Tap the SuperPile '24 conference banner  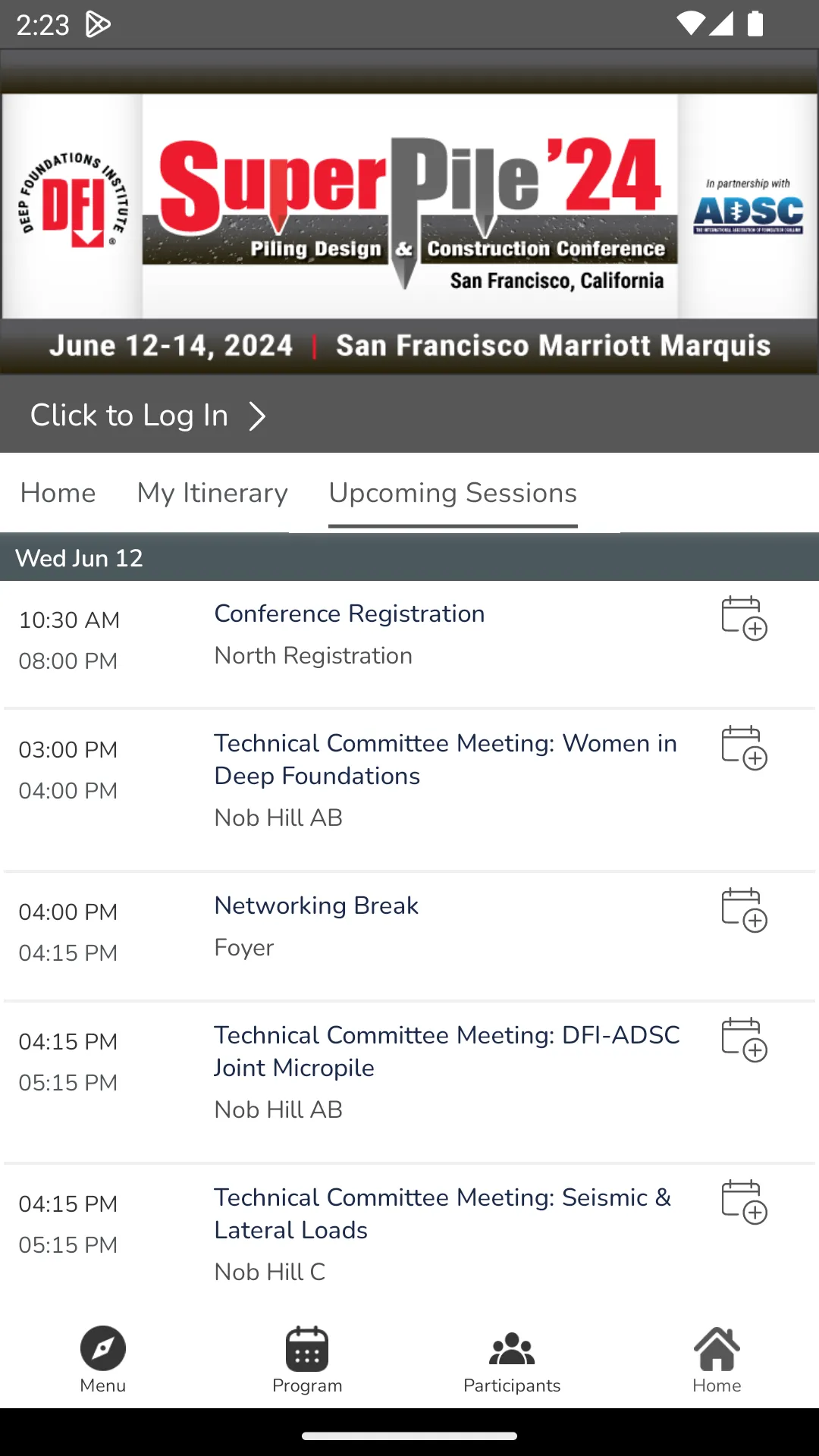click(409, 212)
